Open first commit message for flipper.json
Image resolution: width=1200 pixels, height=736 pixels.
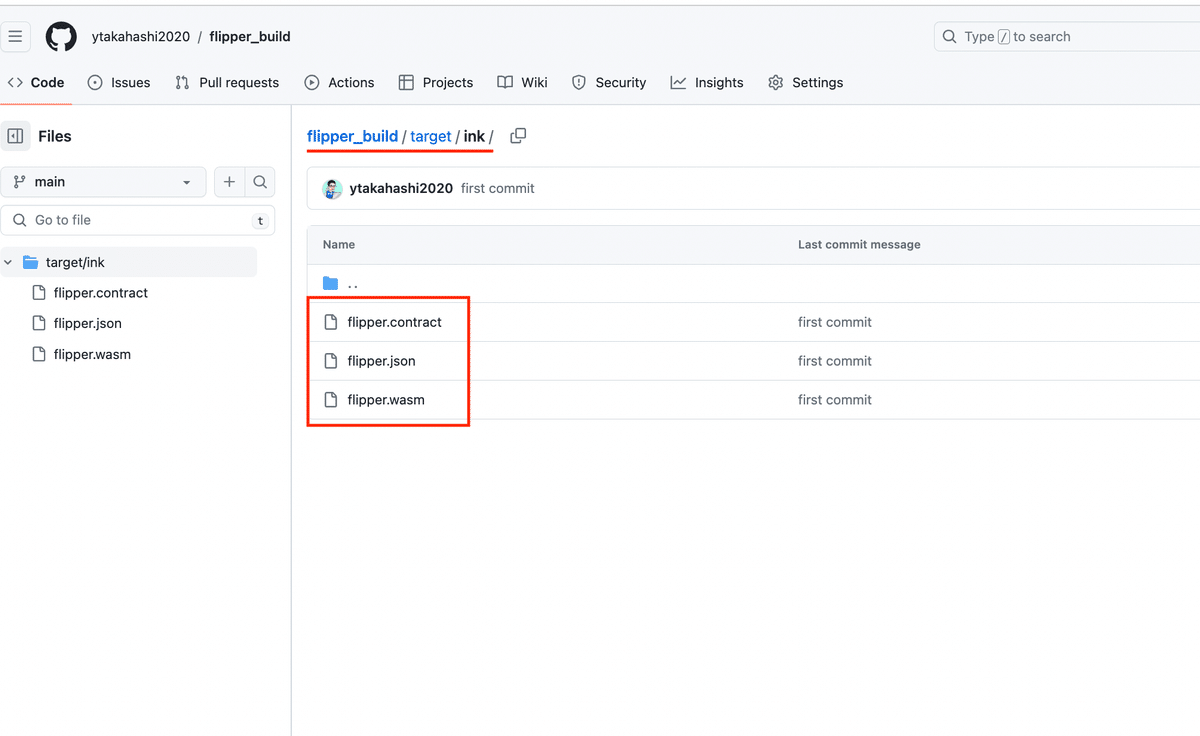point(835,361)
